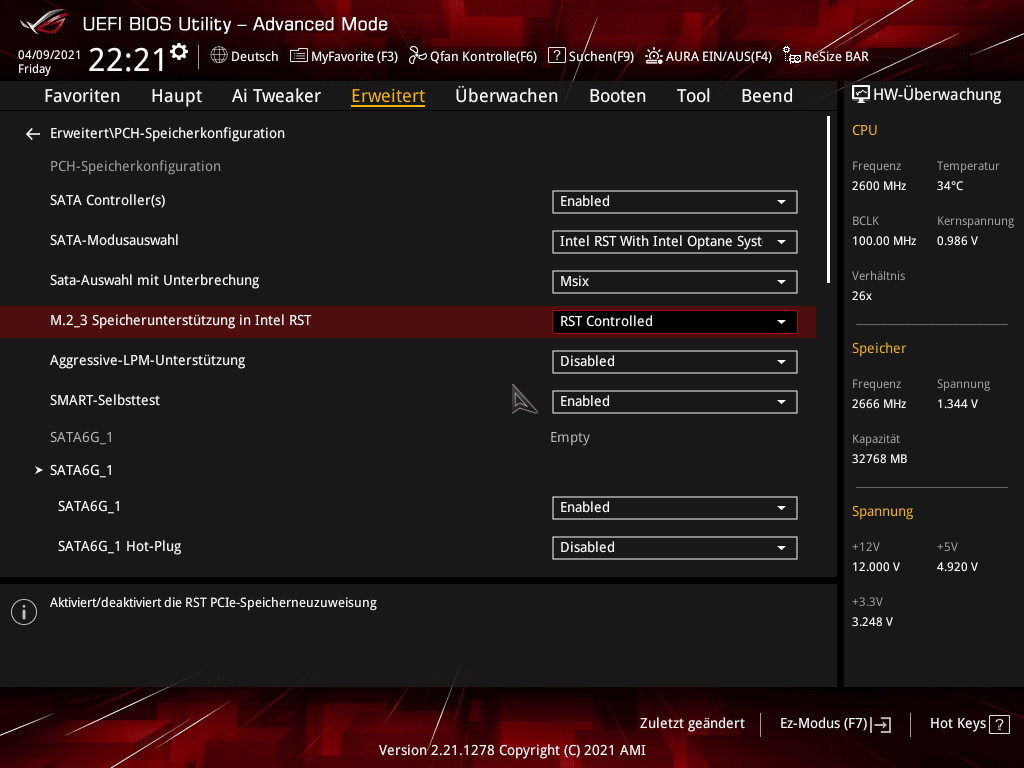1024x768 pixels.
Task: Open the SATA6G_1 Hot-Plug dropdown
Action: click(675, 547)
